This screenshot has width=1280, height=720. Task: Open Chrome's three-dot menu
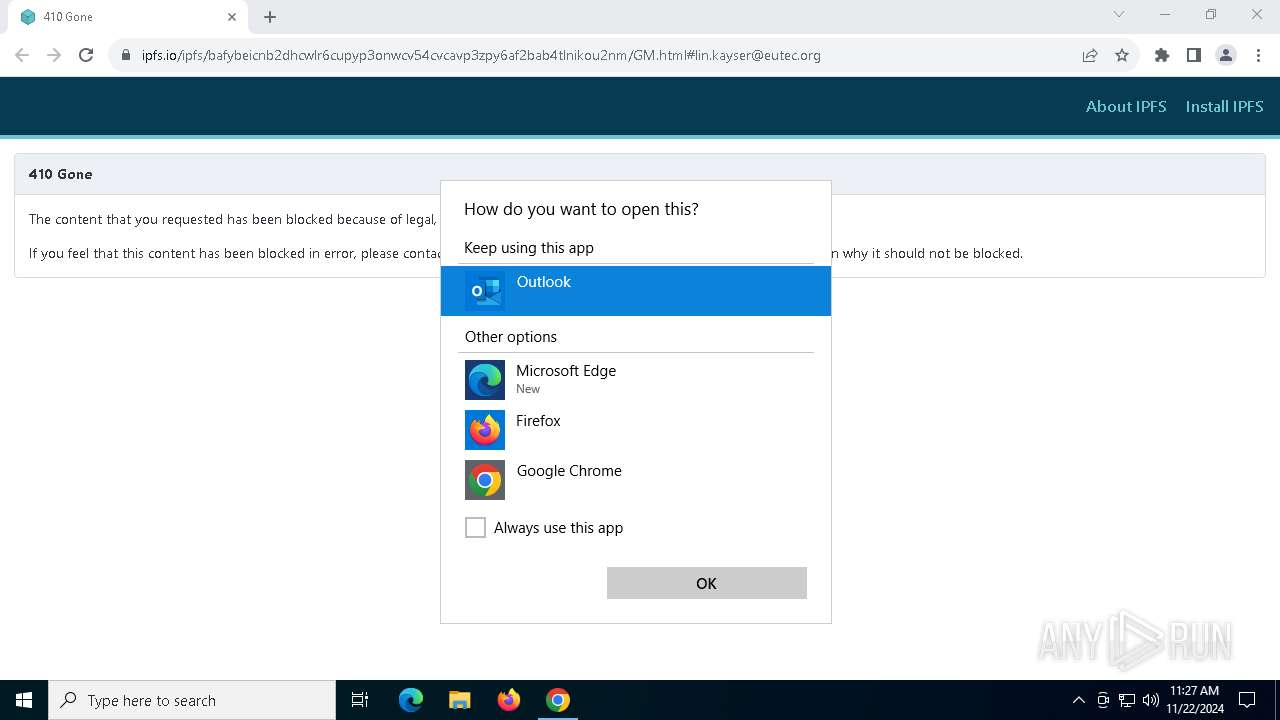tap(1257, 55)
